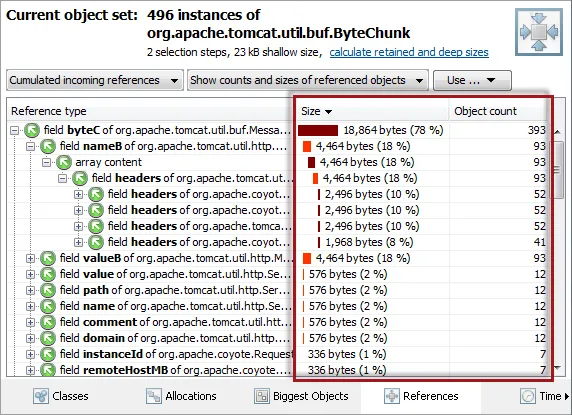This screenshot has width=572, height=415.
Task: Open the Show counts and sizes dropdown
Action: pos(308,80)
